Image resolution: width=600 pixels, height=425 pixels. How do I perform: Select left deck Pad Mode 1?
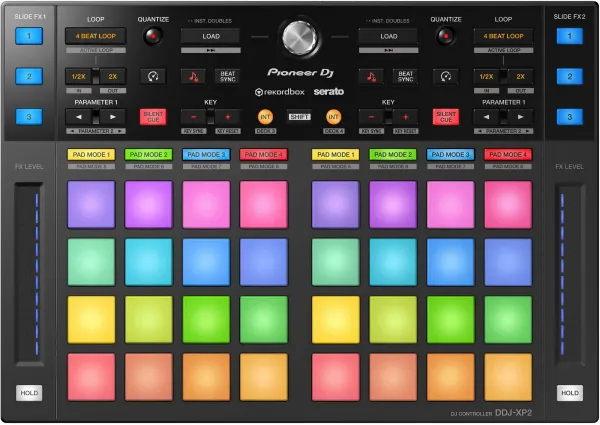click(x=91, y=155)
